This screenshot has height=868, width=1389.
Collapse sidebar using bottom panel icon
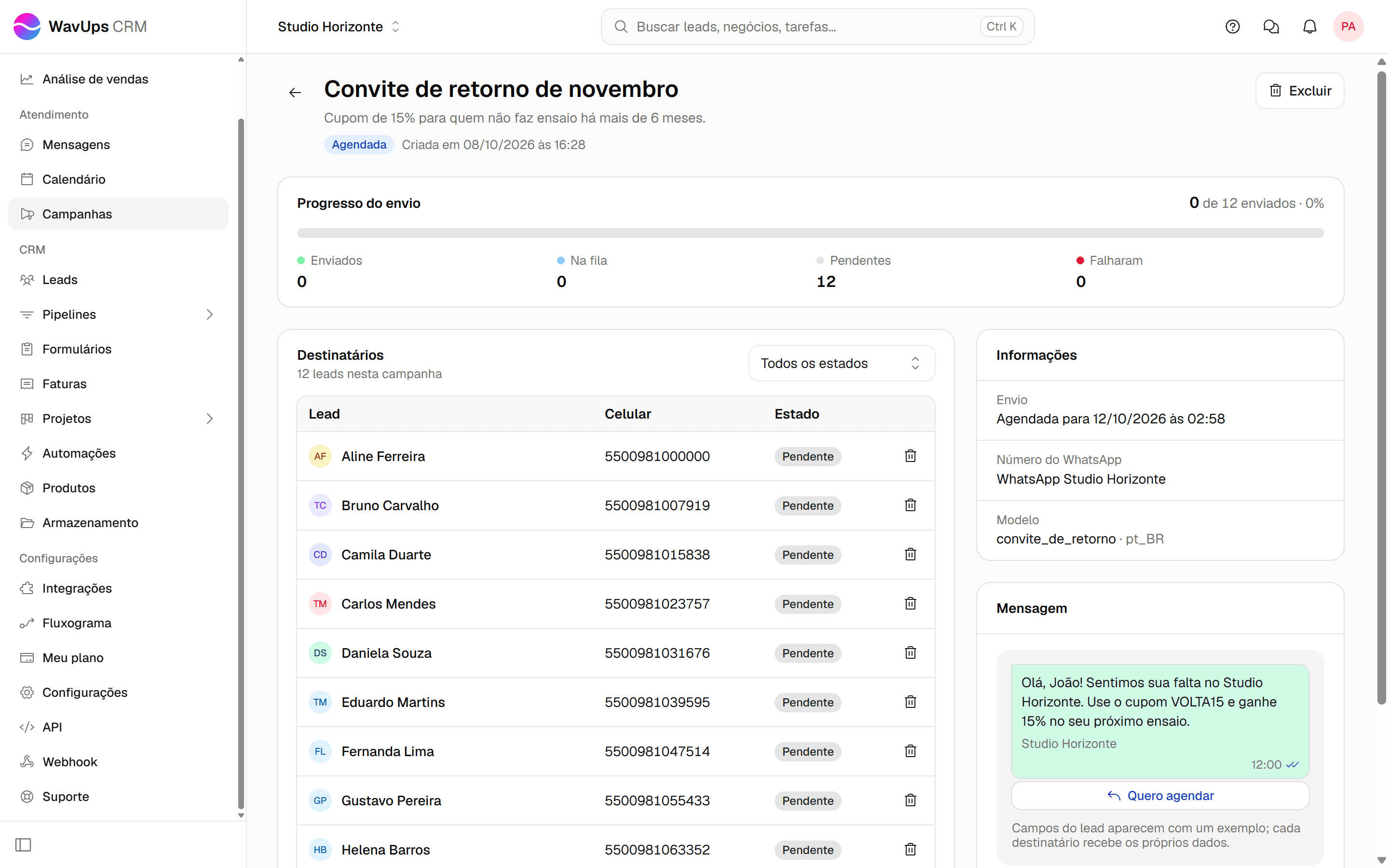coord(23,844)
